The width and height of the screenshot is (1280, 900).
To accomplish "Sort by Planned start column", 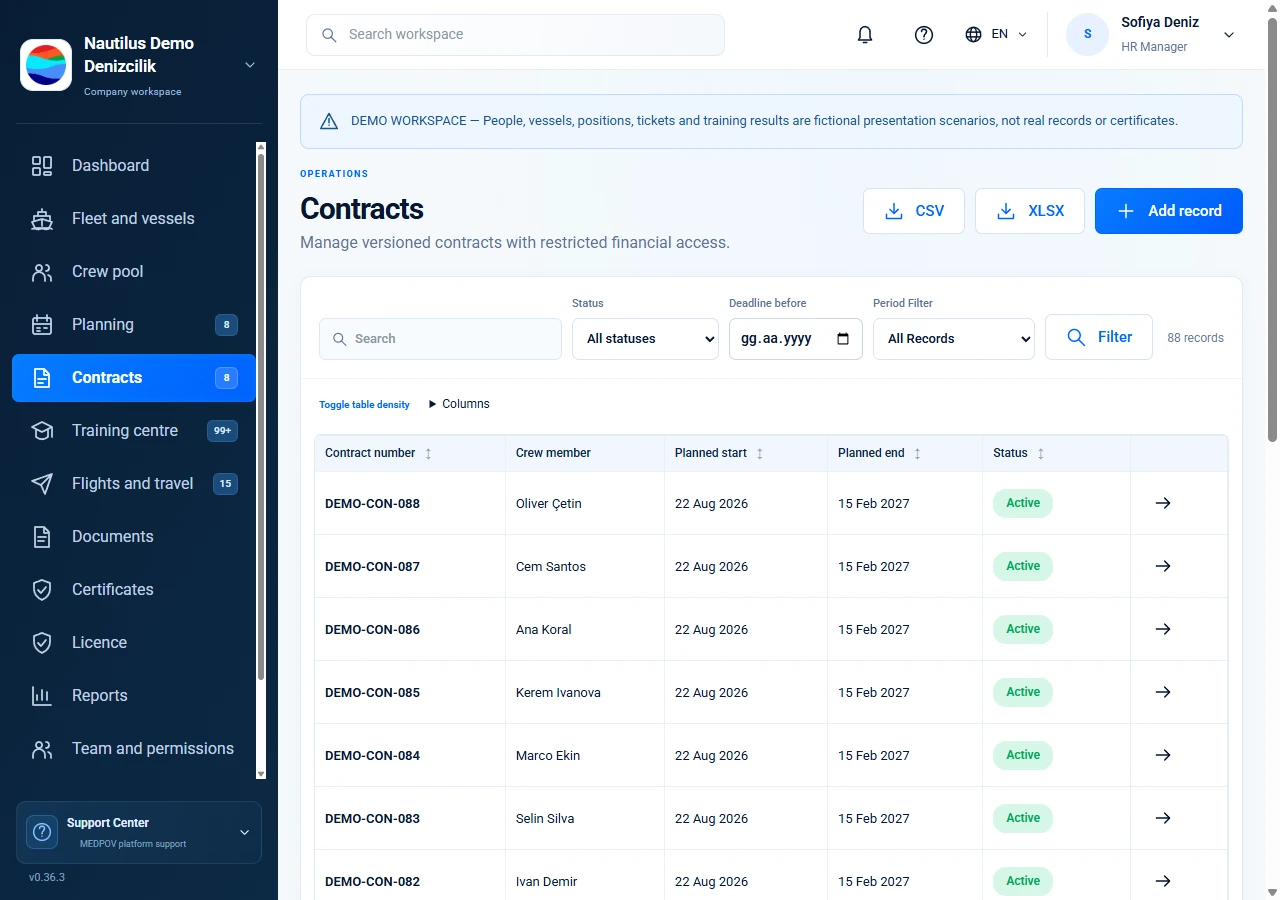I will 720,453.
